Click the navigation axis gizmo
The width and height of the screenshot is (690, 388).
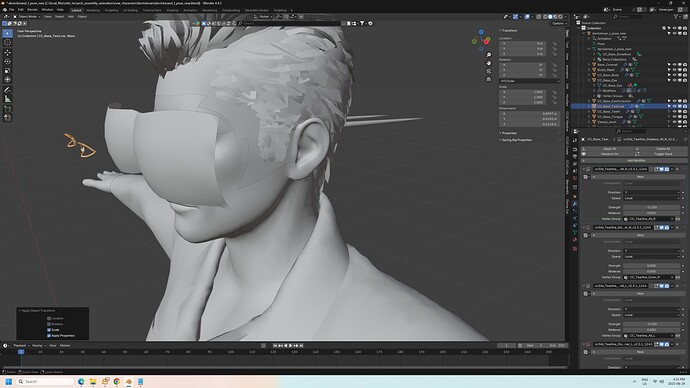[x=481, y=39]
